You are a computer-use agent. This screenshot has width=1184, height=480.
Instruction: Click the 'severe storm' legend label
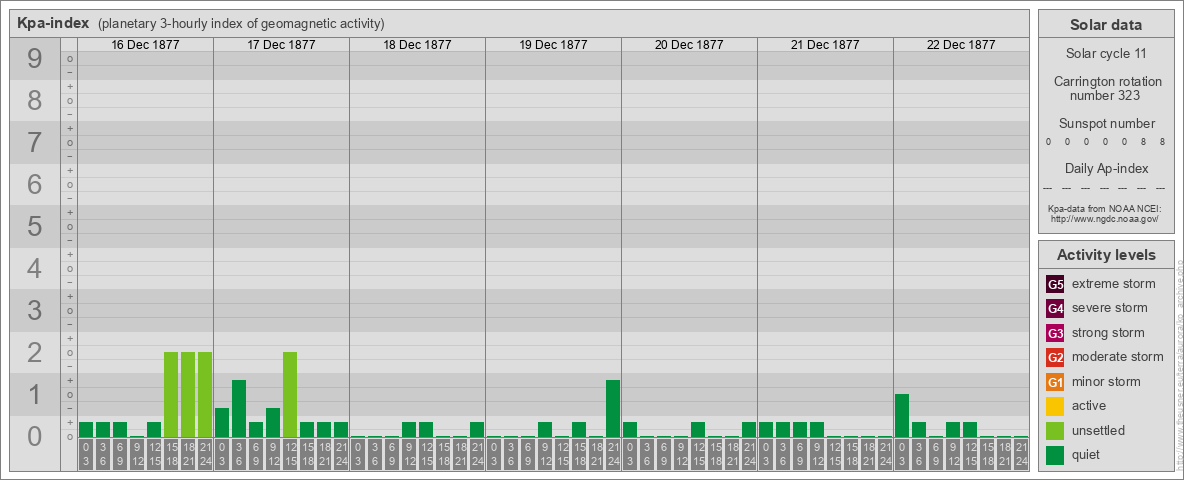click(x=1109, y=309)
